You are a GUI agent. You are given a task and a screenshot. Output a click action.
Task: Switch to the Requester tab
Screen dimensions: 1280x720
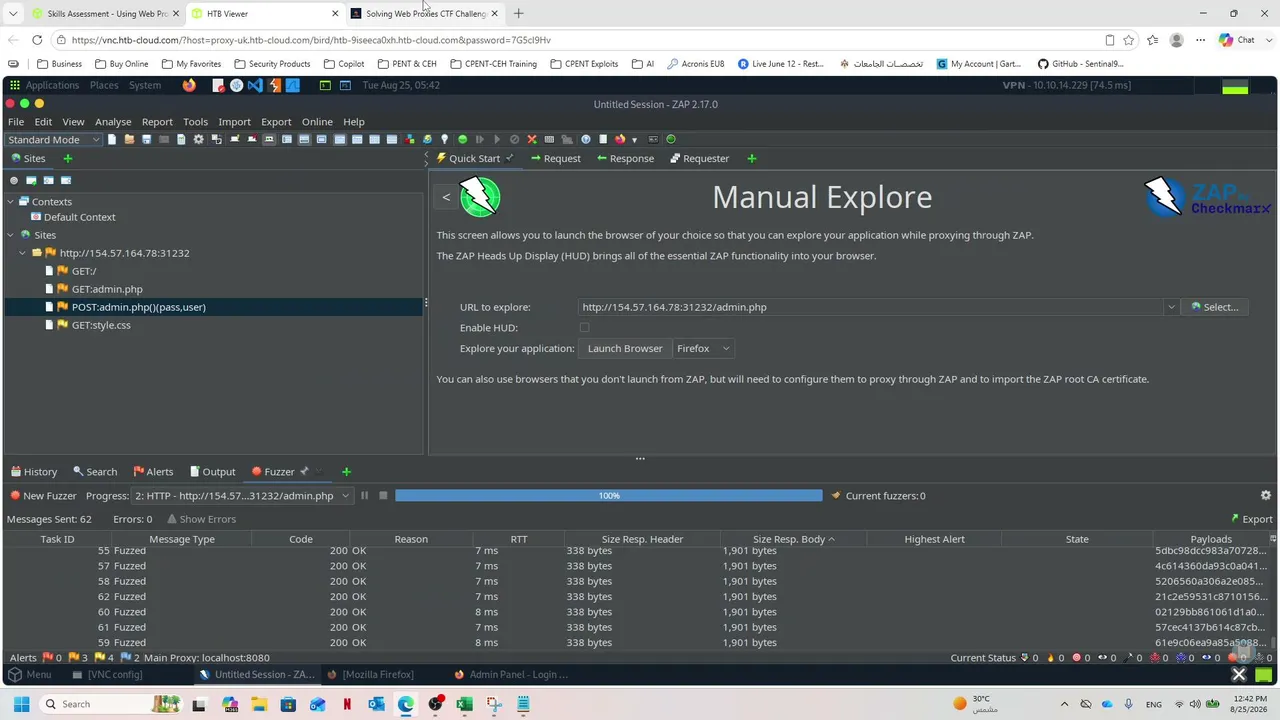(x=699, y=158)
